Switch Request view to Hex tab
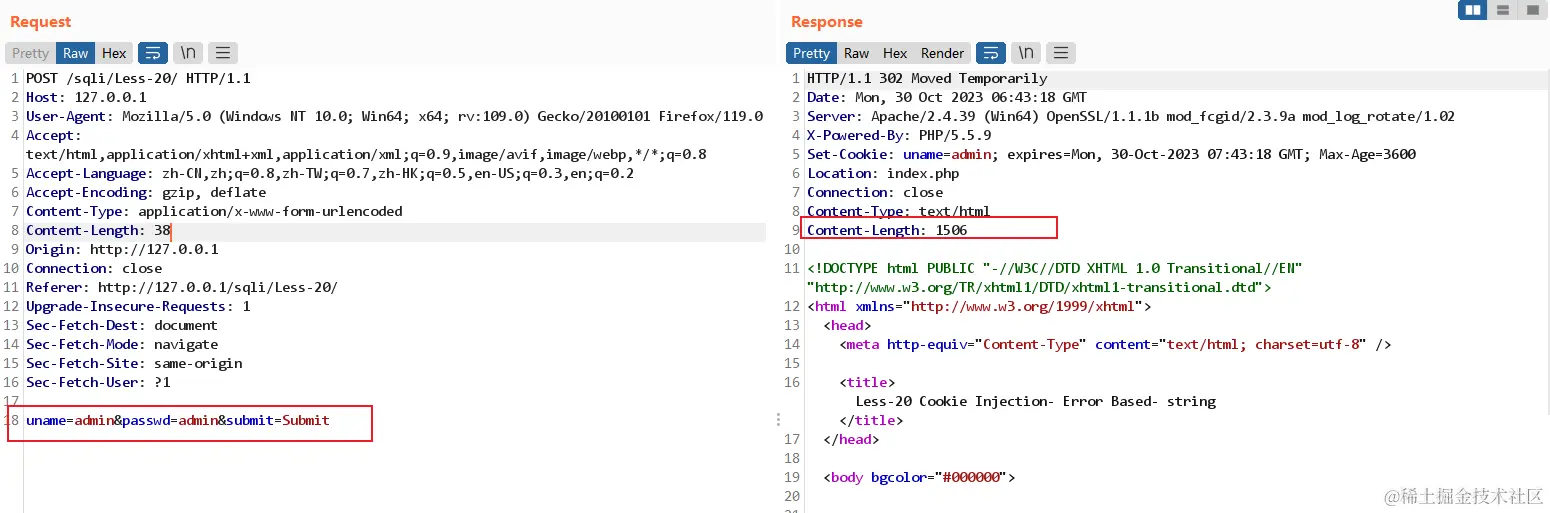The width and height of the screenshot is (1550, 513). (115, 53)
